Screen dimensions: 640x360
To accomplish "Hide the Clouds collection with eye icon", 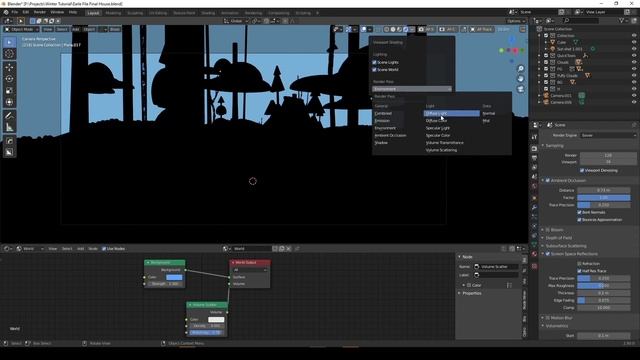I will tap(634, 62).
